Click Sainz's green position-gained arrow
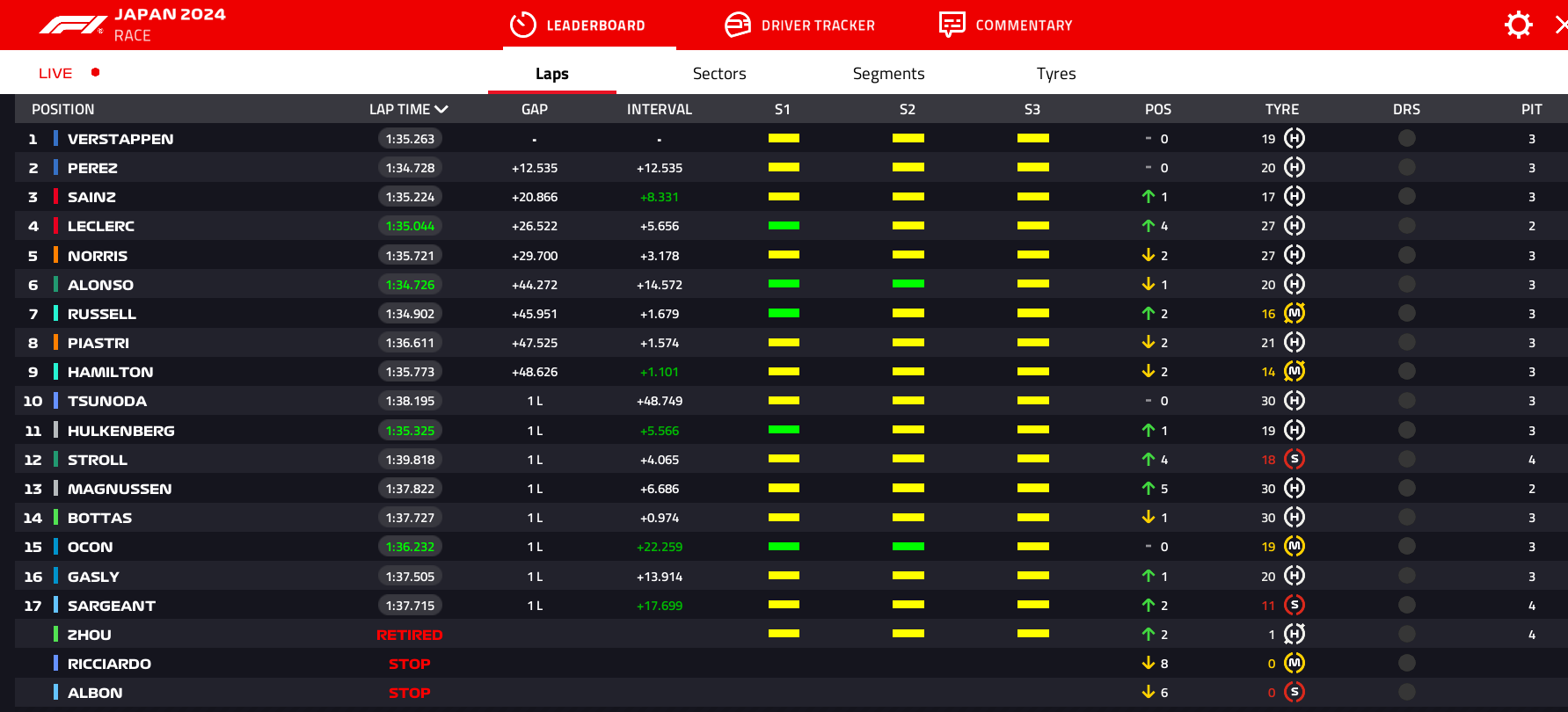The width and height of the screenshot is (1568, 712). click(x=1149, y=197)
